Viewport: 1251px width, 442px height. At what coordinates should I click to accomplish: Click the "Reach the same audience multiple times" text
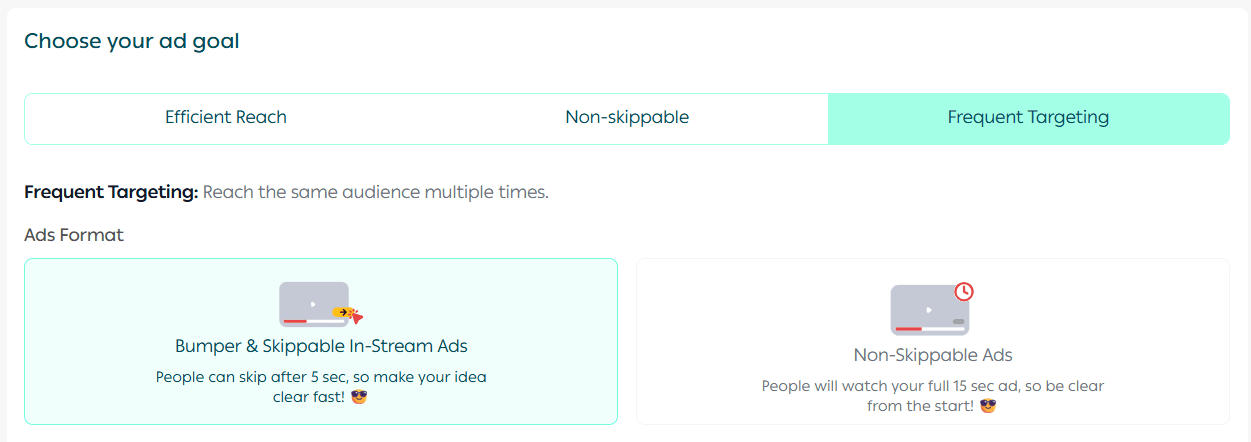click(376, 192)
